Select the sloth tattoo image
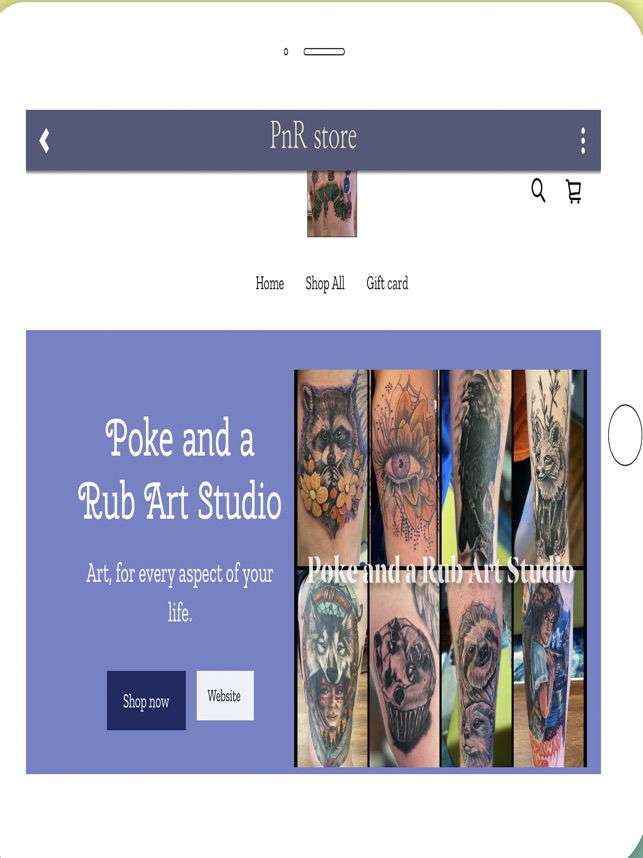The width and height of the screenshot is (643, 858). (x=476, y=668)
